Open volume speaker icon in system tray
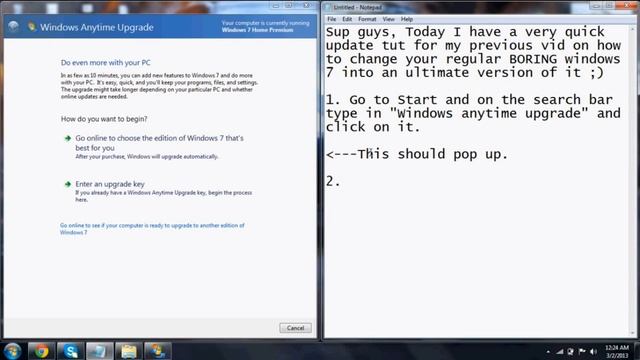The image size is (640, 360). 593,351
